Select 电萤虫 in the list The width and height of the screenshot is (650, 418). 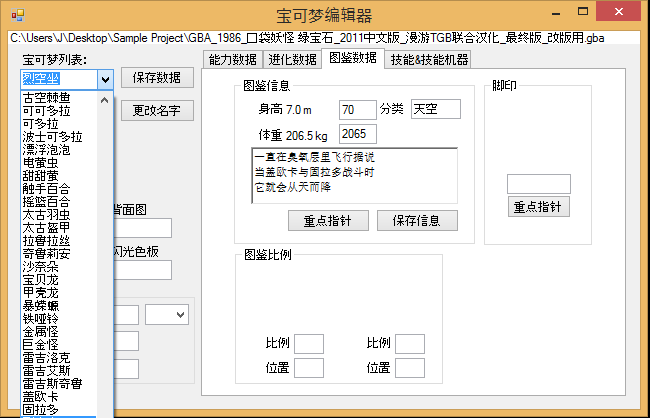59,163
